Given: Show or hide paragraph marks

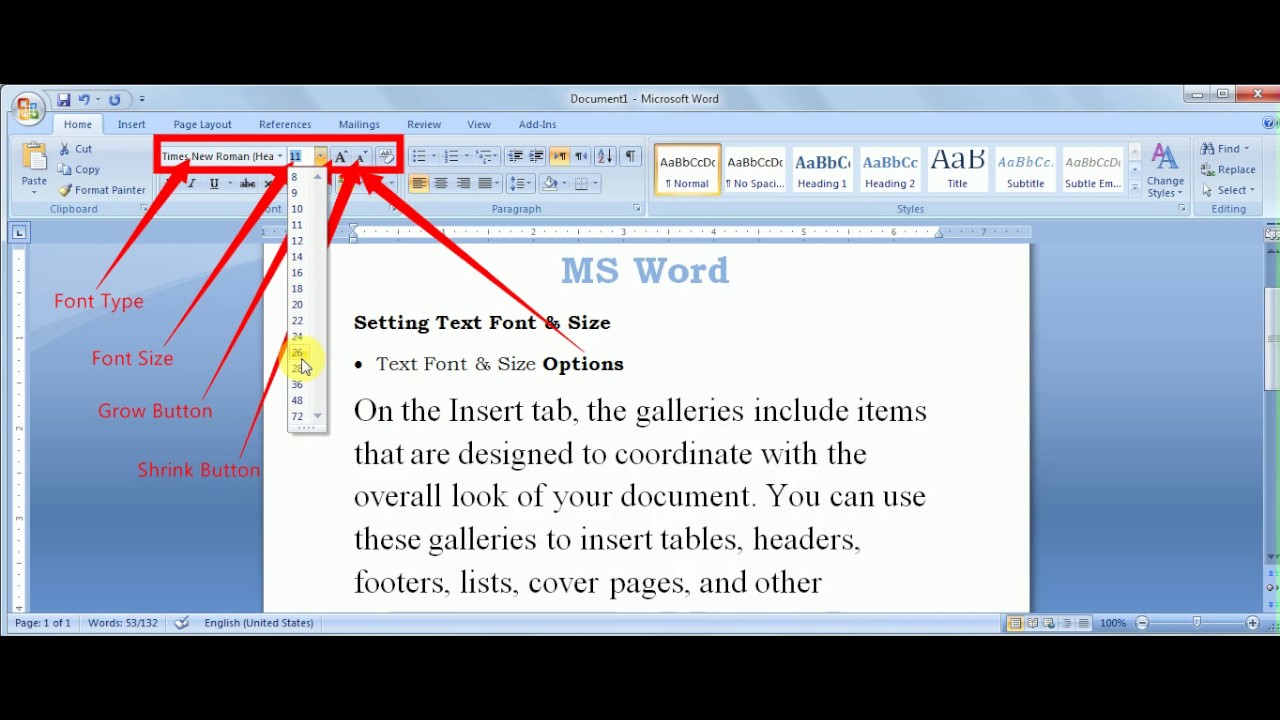Looking at the screenshot, I should coord(630,156).
